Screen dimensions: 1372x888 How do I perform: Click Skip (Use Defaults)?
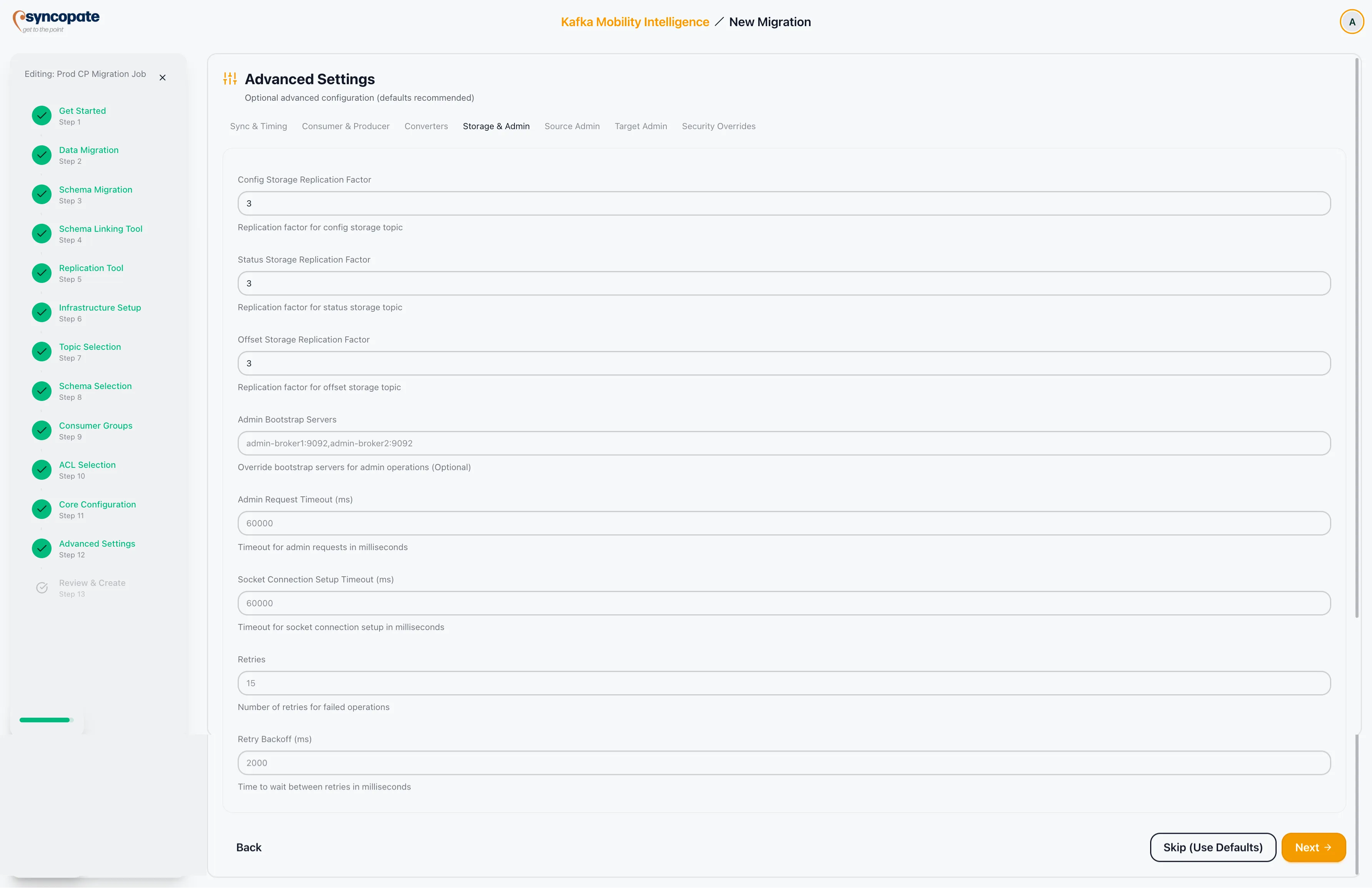point(1212,847)
